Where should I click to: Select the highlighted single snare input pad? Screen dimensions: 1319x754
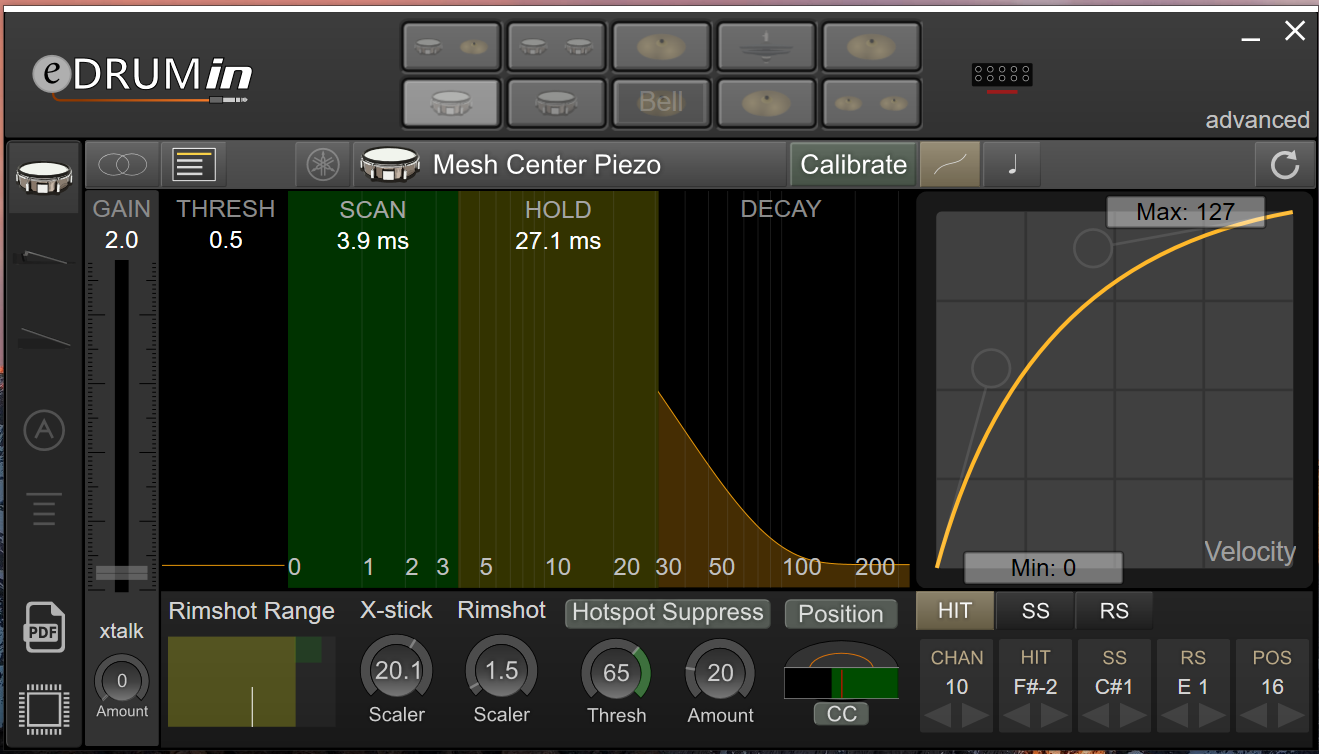[451, 102]
